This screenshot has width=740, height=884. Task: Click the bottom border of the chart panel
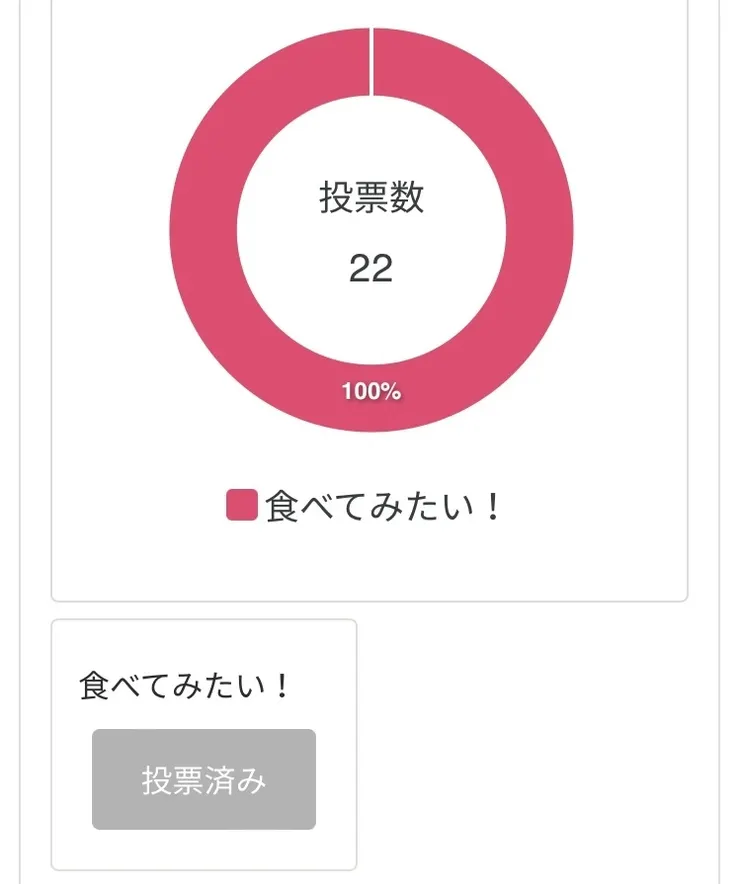[370, 601]
